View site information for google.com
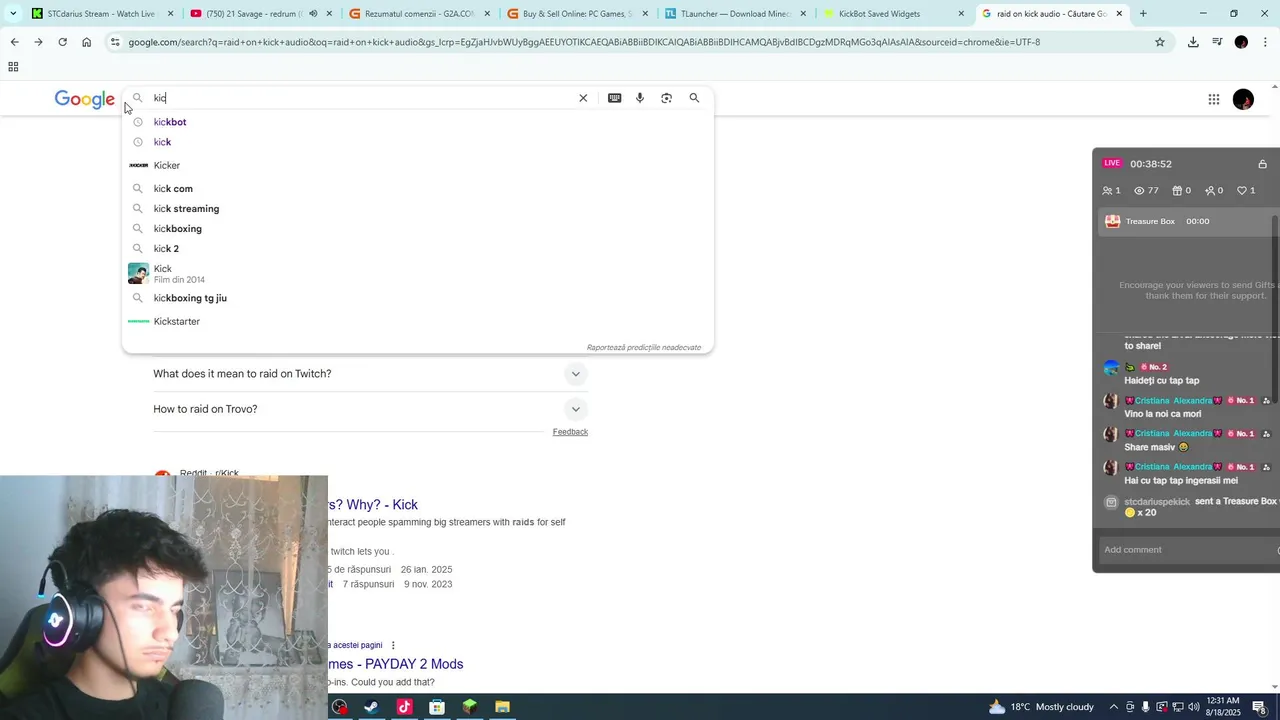Image resolution: width=1280 pixels, height=720 pixels. [x=116, y=42]
